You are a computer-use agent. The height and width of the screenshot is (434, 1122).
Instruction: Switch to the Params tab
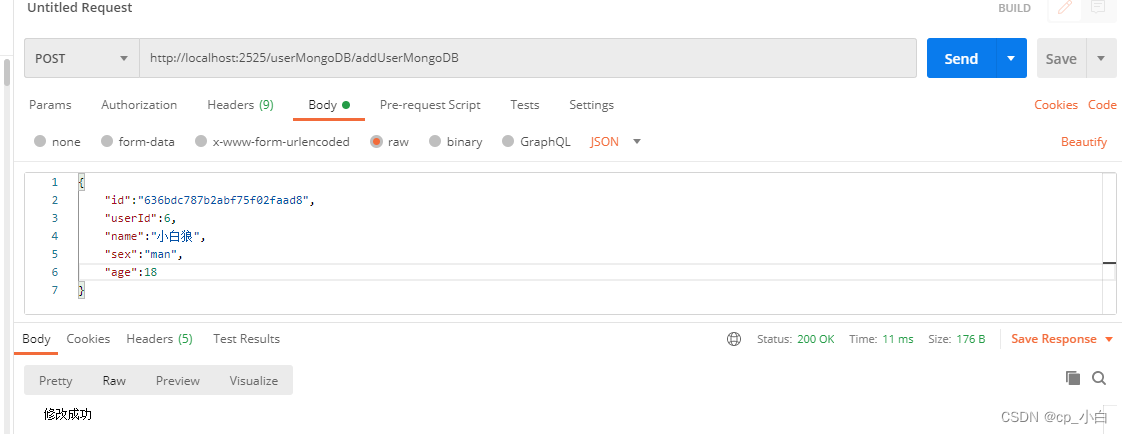[50, 104]
